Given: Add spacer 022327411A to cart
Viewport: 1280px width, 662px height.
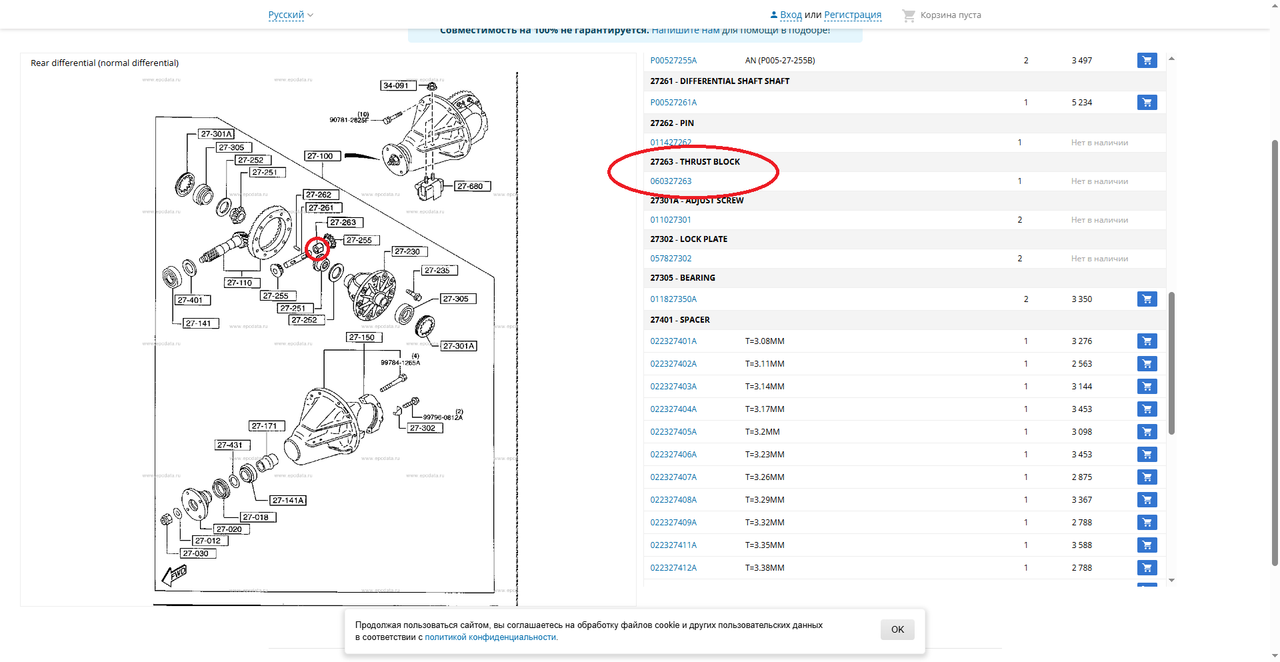Looking at the screenshot, I should tap(1147, 545).
